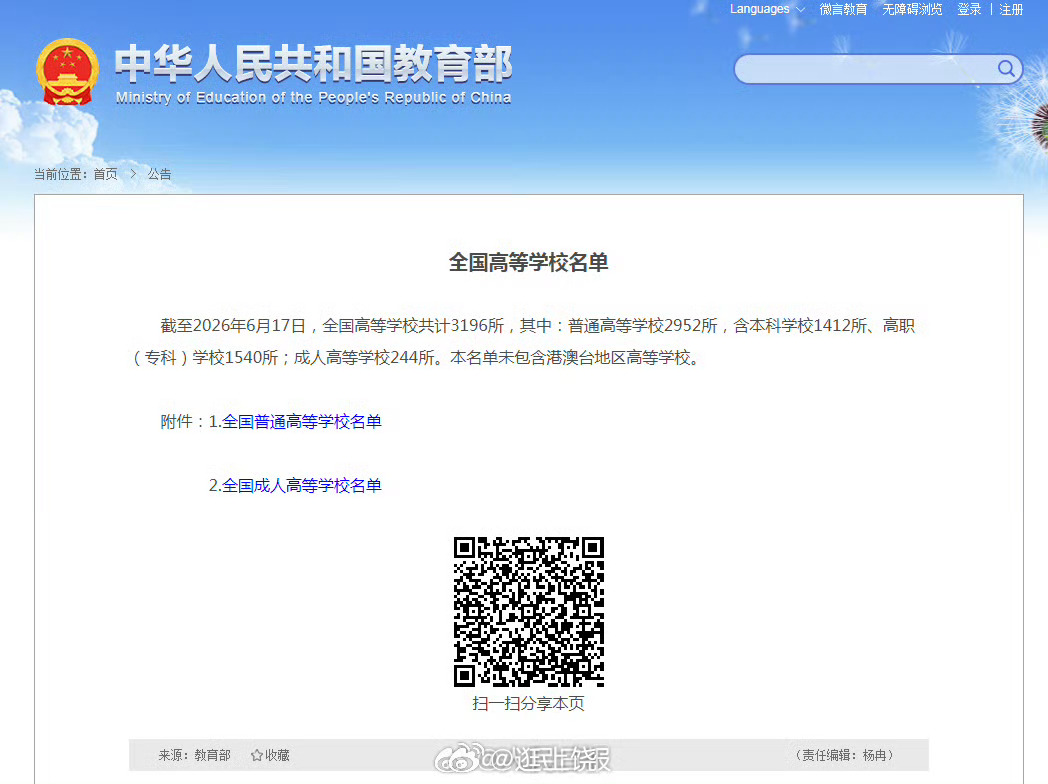Open 微言教育 in top menu
Screen dimensions: 1048x784
(843, 9)
